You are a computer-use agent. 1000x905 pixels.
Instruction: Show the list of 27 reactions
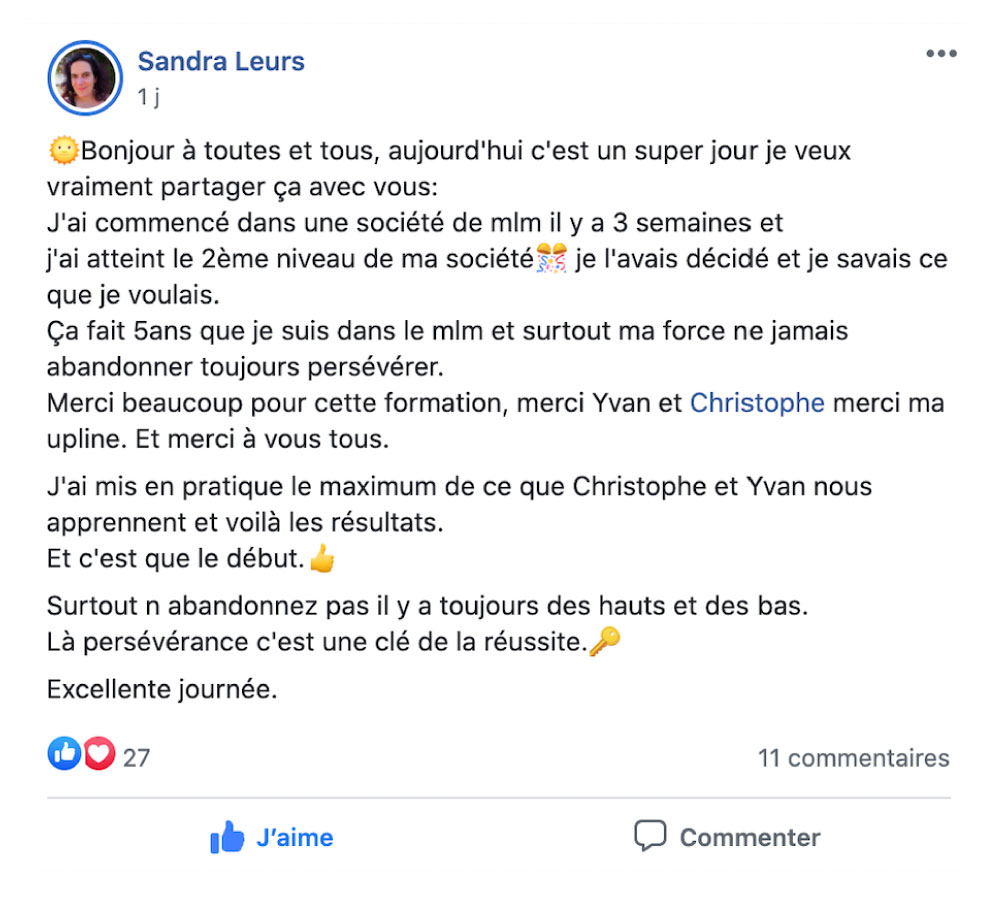pyautogui.click(x=136, y=758)
